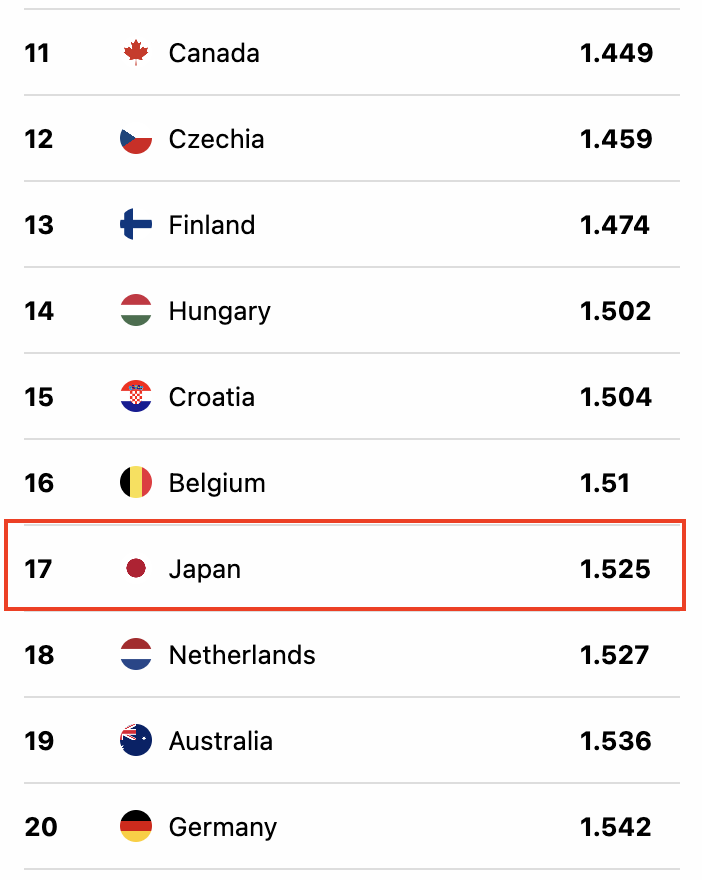The image size is (702, 880).
Task: Click Belgium's score value 1.51
Action: coord(605,483)
